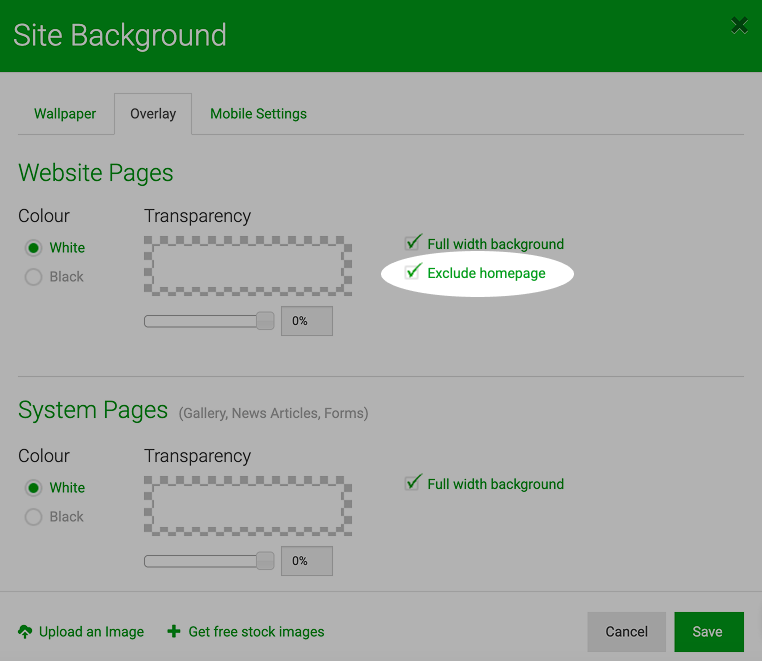
Task: Click the Upload an Image link
Action: [91, 632]
